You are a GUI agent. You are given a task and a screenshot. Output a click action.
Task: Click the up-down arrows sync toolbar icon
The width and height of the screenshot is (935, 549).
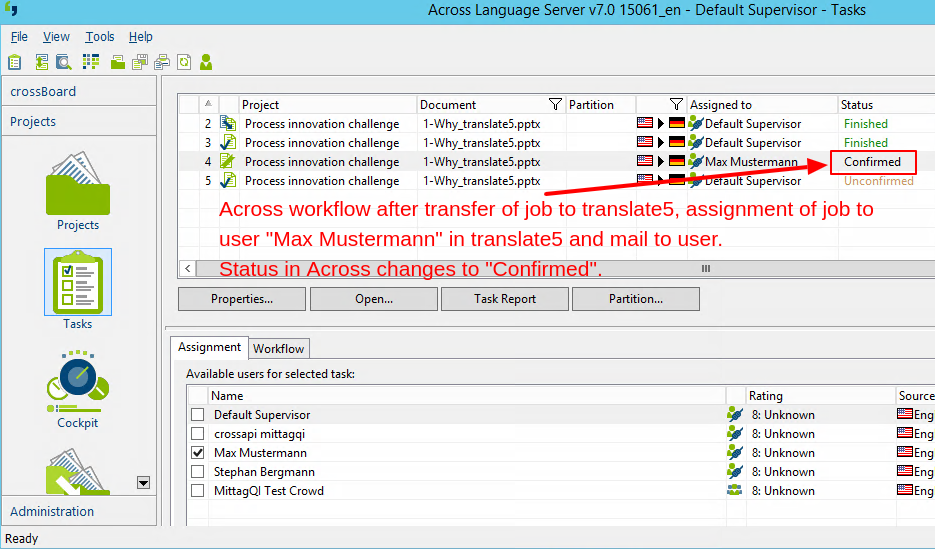[x=41, y=62]
